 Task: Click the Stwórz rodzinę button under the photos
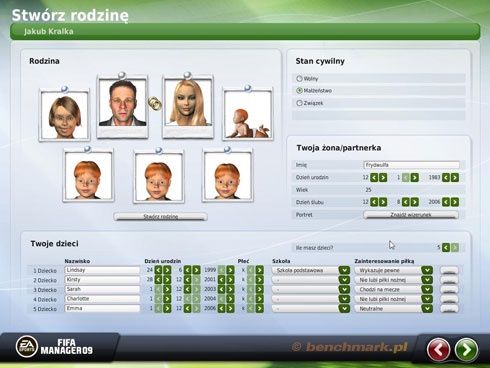pos(160,217)
